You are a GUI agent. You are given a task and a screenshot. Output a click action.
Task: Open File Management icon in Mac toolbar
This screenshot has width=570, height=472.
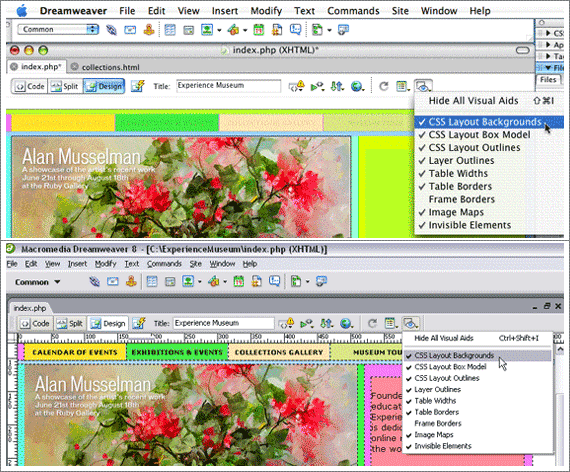[x=337, y=87]
